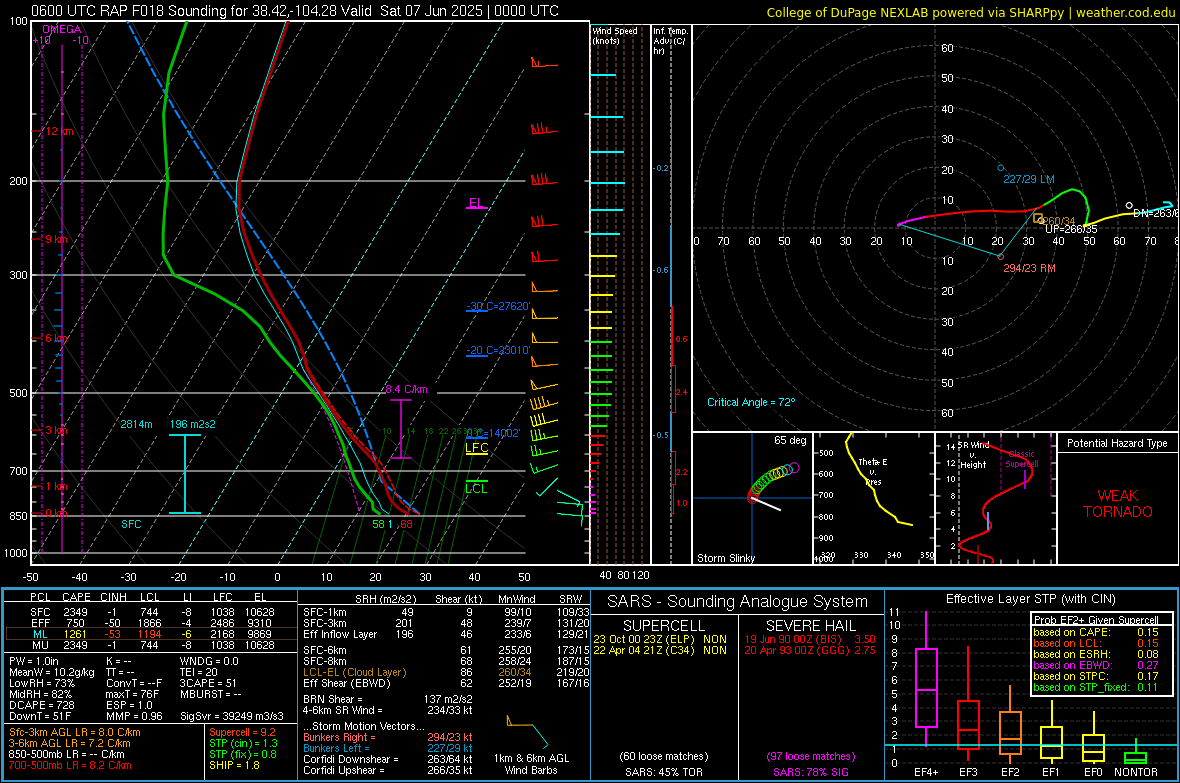Select the MU parcel row label

pos(41,645)
